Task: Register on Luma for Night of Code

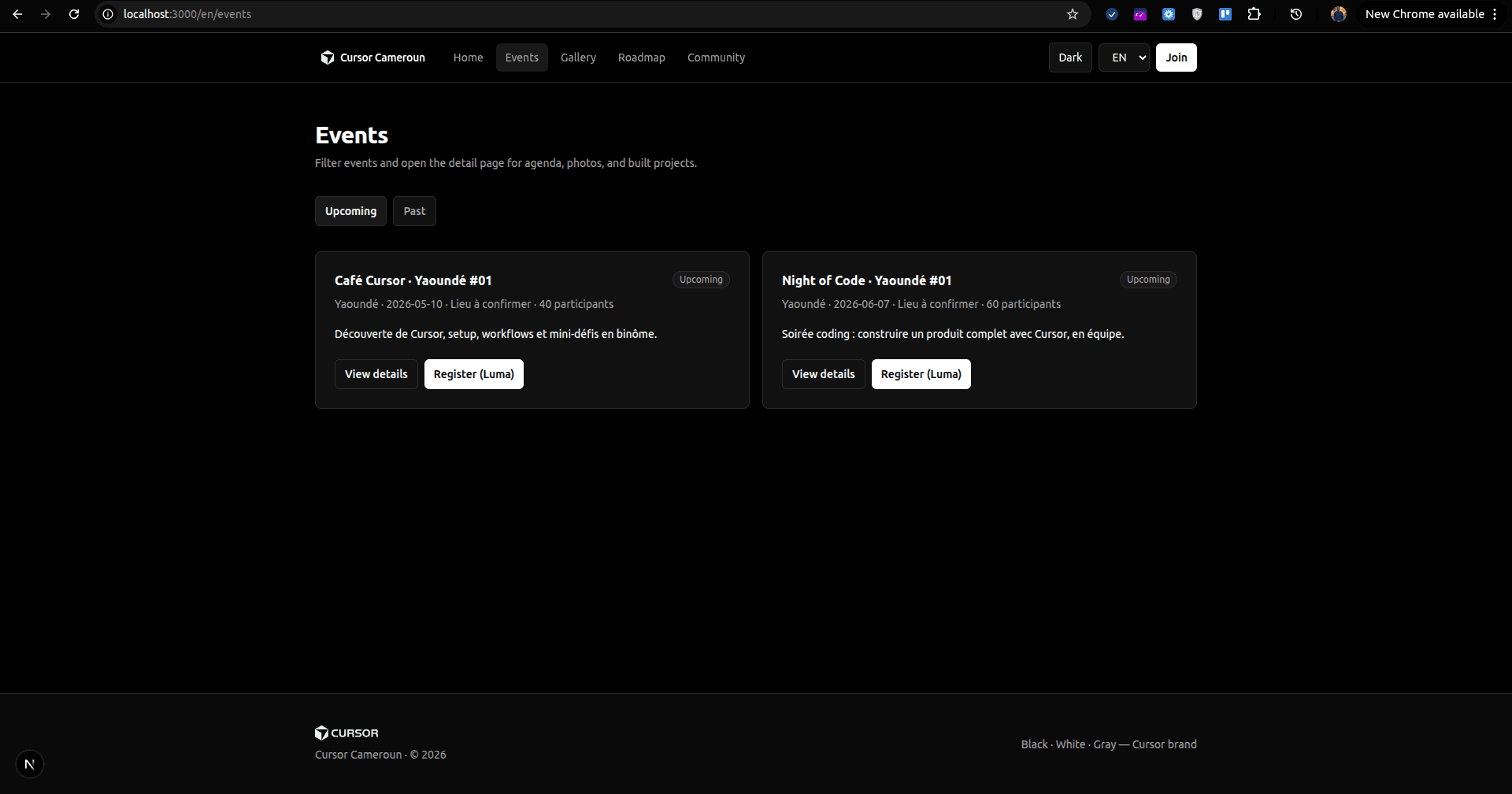Action: tap(921, 374)
